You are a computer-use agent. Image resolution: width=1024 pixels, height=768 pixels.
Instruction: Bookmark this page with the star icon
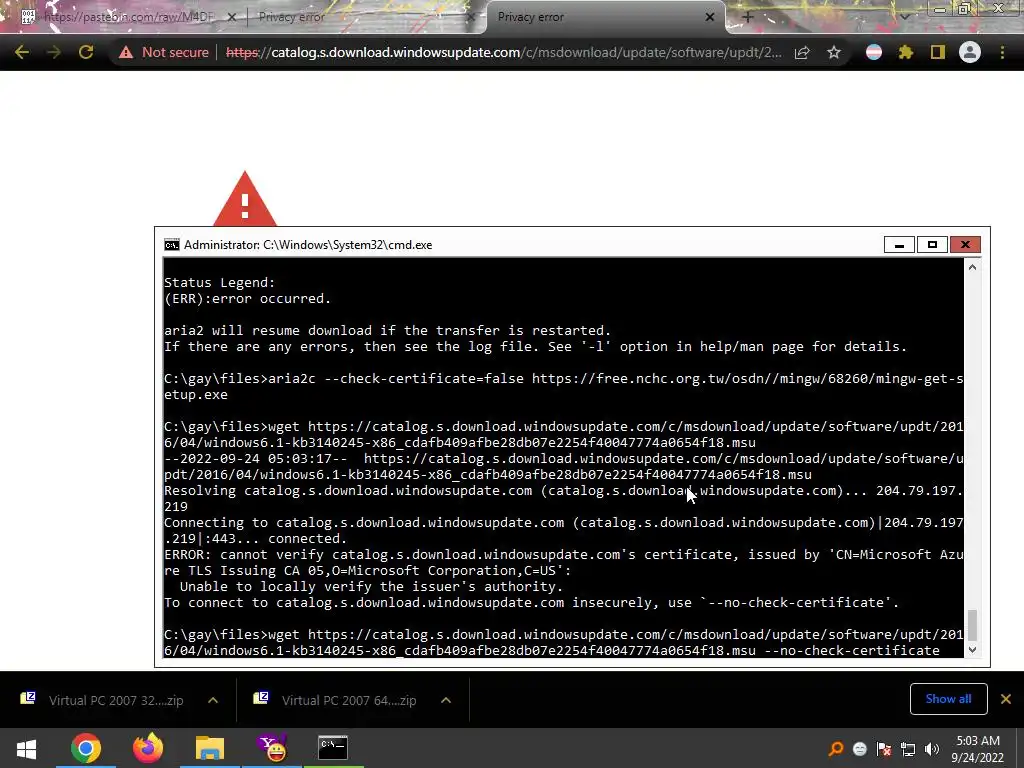coord(834,52)
